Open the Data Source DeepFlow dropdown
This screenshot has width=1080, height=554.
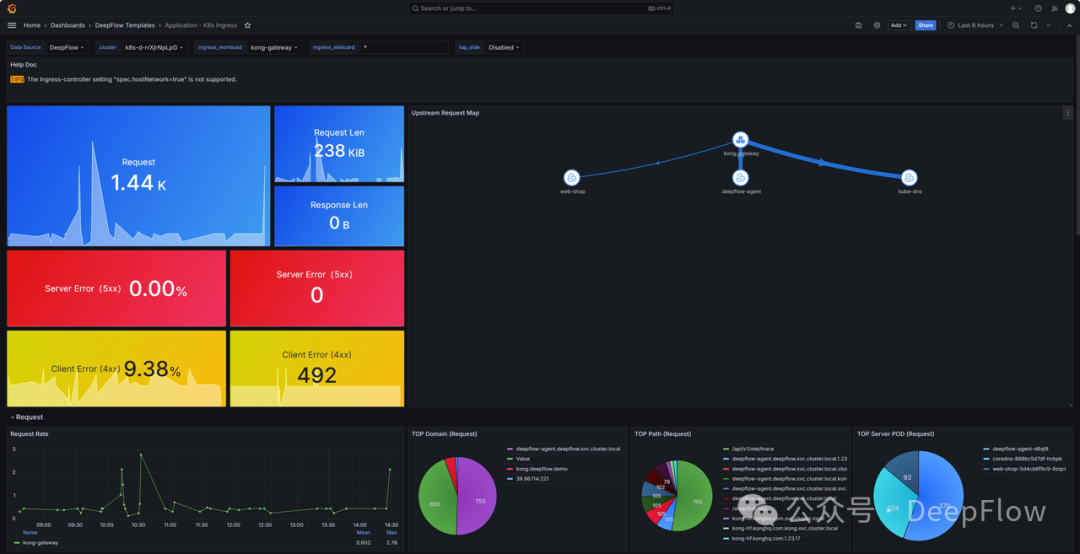click(x=67, y=47)
